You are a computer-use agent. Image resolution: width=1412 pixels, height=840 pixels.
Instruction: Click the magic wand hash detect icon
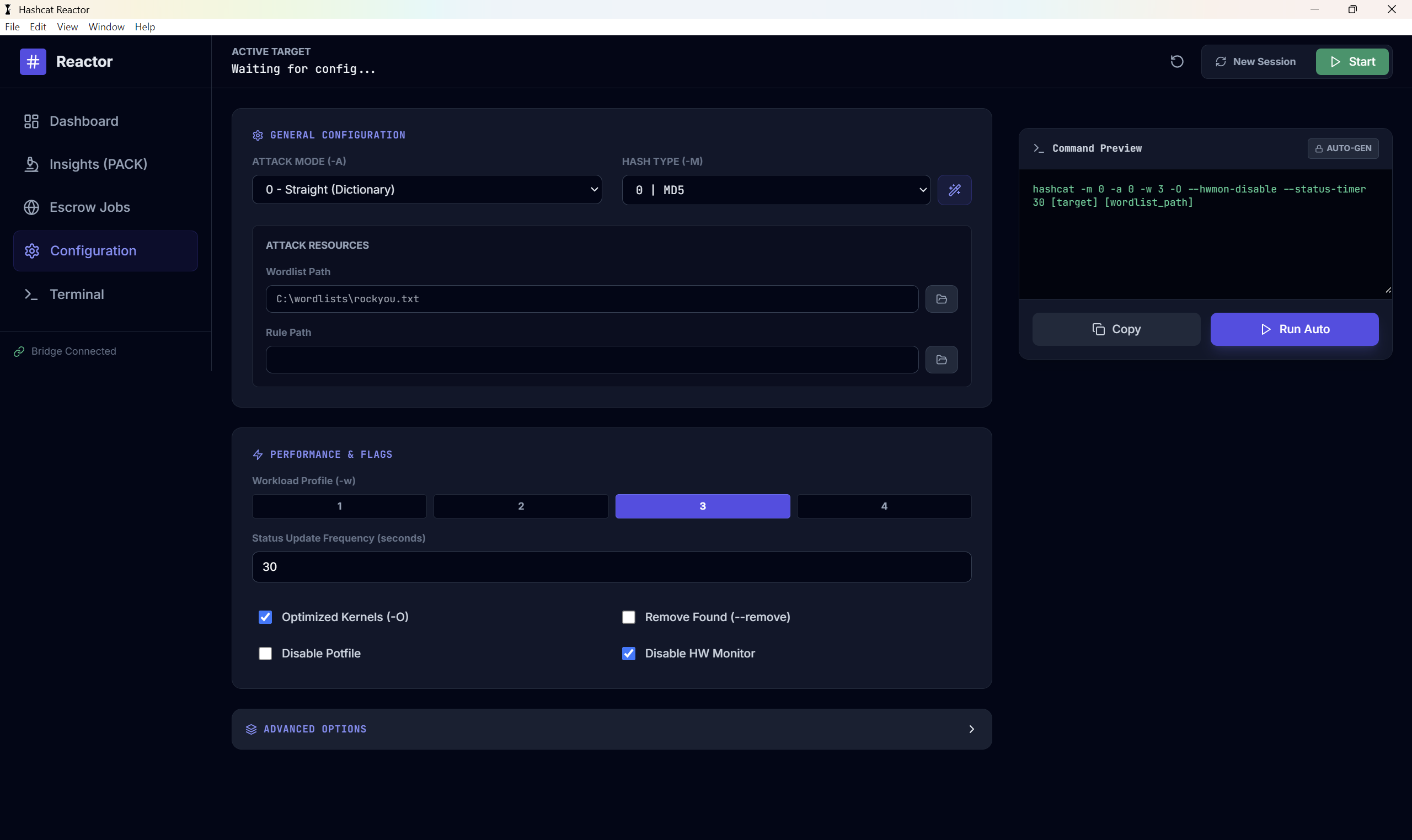[954, 190]
